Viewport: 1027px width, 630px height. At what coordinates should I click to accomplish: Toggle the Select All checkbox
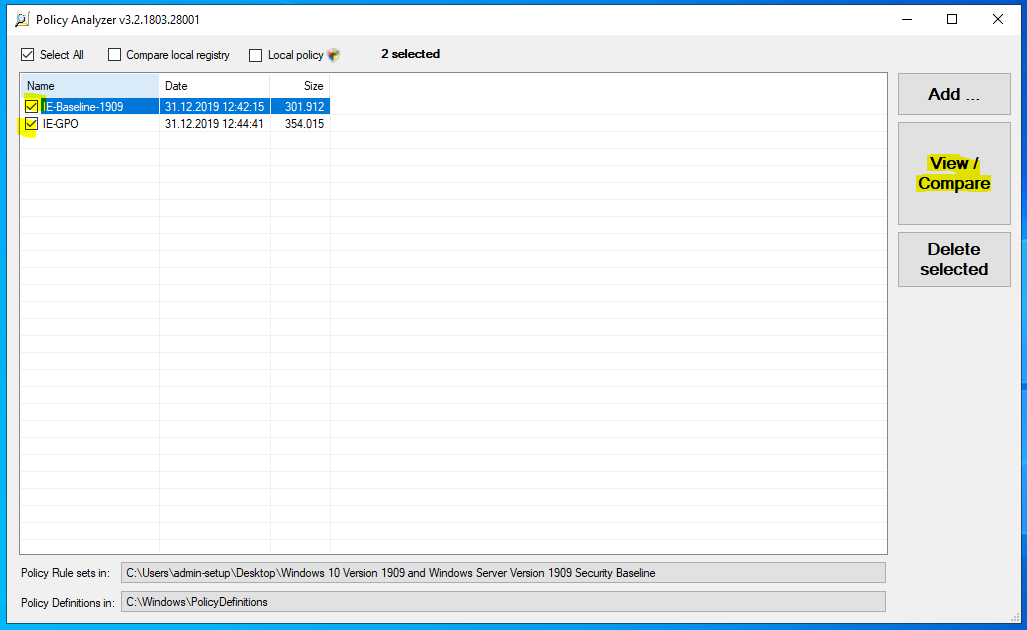pos(28,54)
